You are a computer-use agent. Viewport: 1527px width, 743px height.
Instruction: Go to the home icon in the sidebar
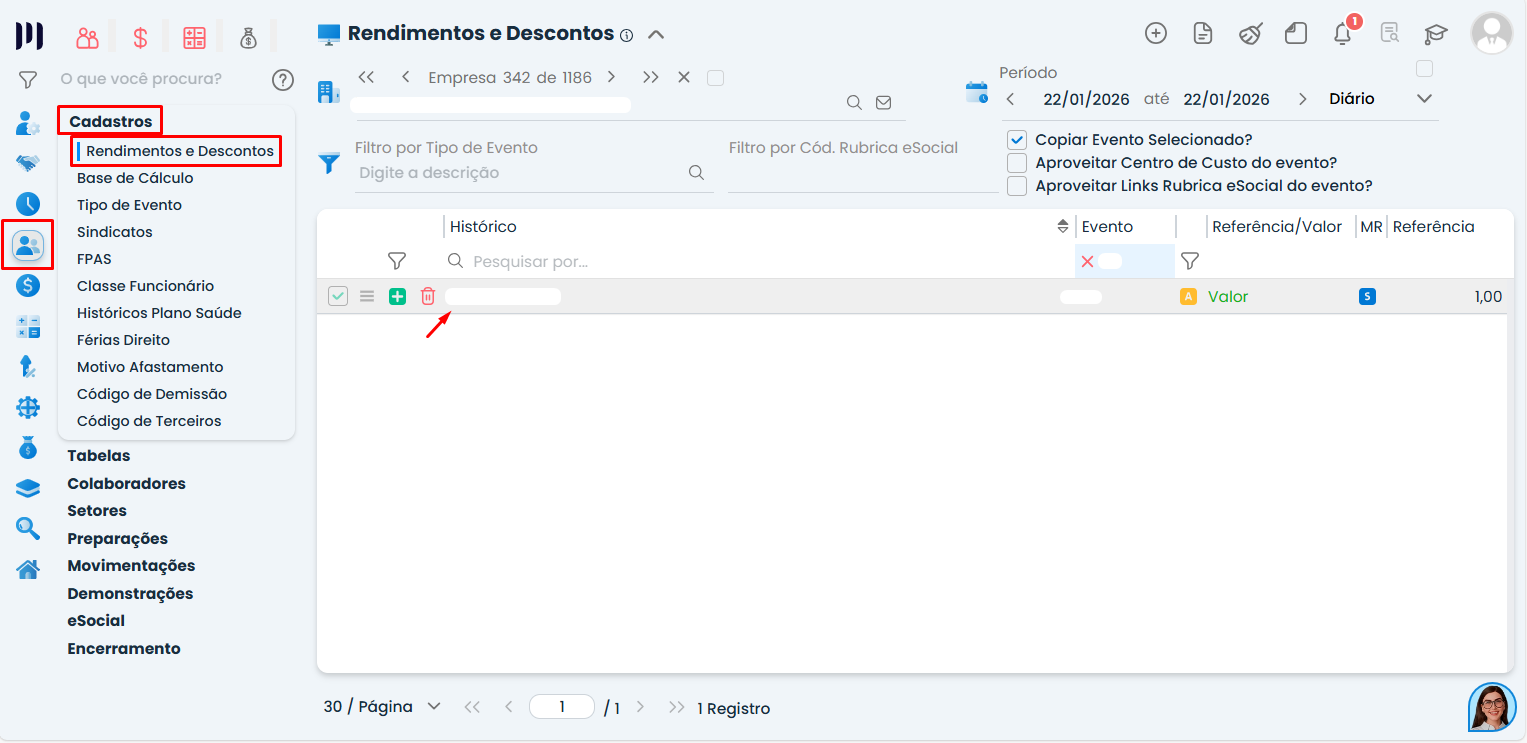point(28,569)
